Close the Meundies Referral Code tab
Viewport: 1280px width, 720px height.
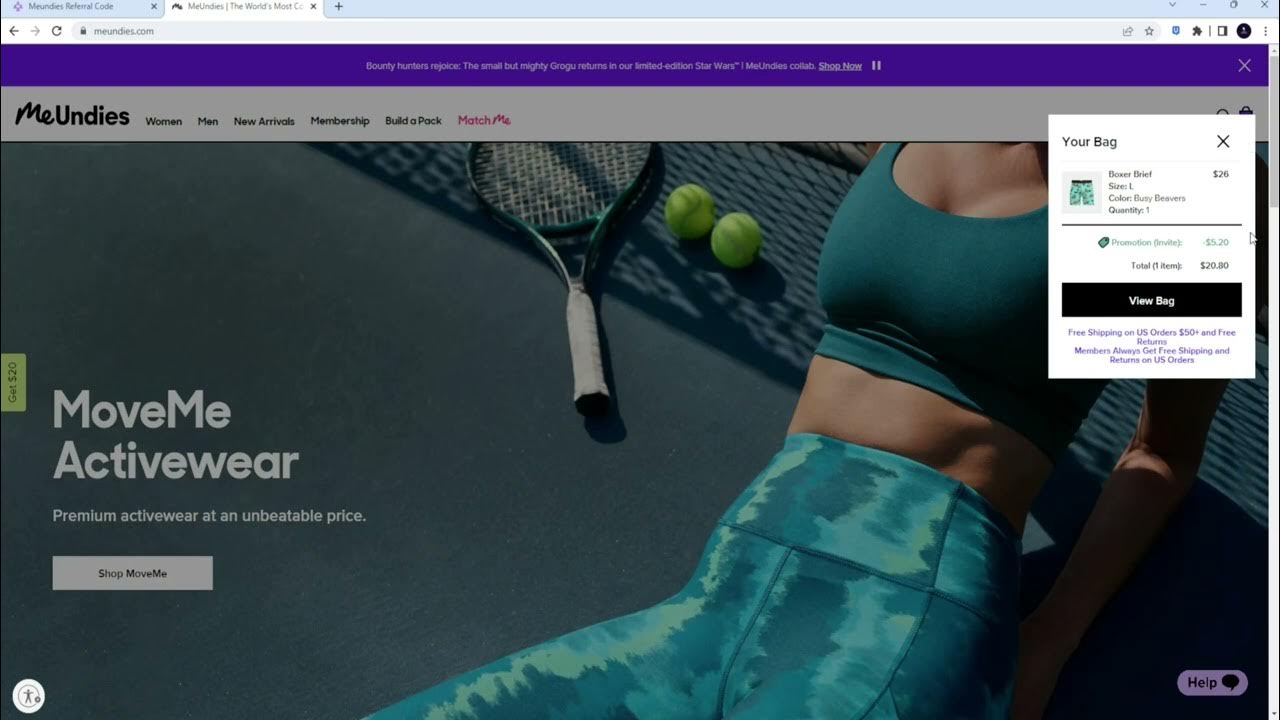153,6
